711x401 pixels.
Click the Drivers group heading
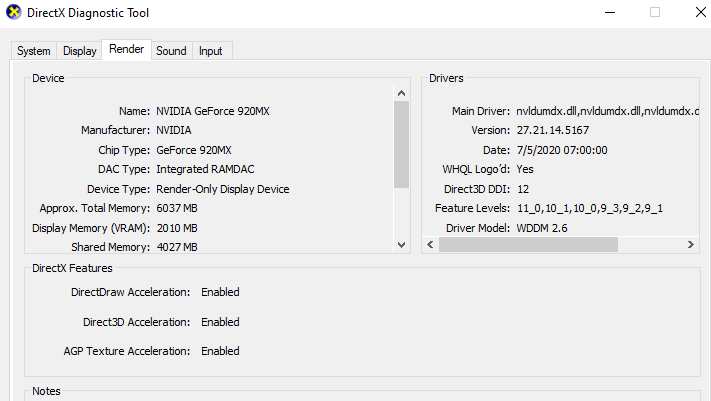click(446, 78)
